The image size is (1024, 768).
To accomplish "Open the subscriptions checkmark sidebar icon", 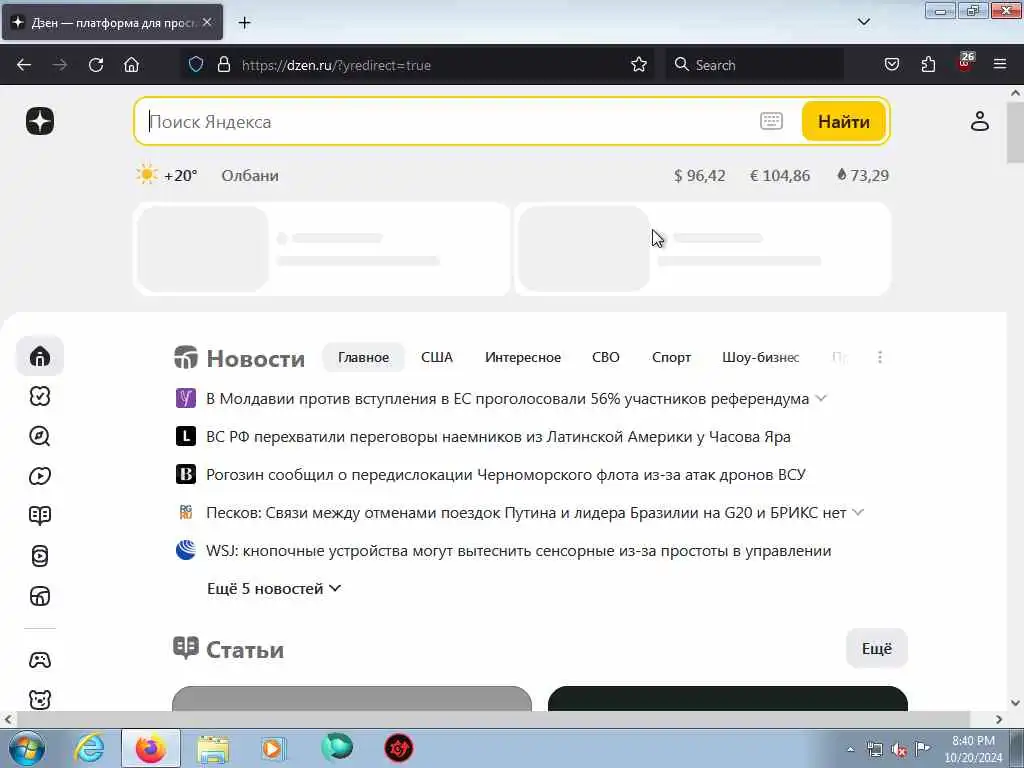I will tap(40, 396).
